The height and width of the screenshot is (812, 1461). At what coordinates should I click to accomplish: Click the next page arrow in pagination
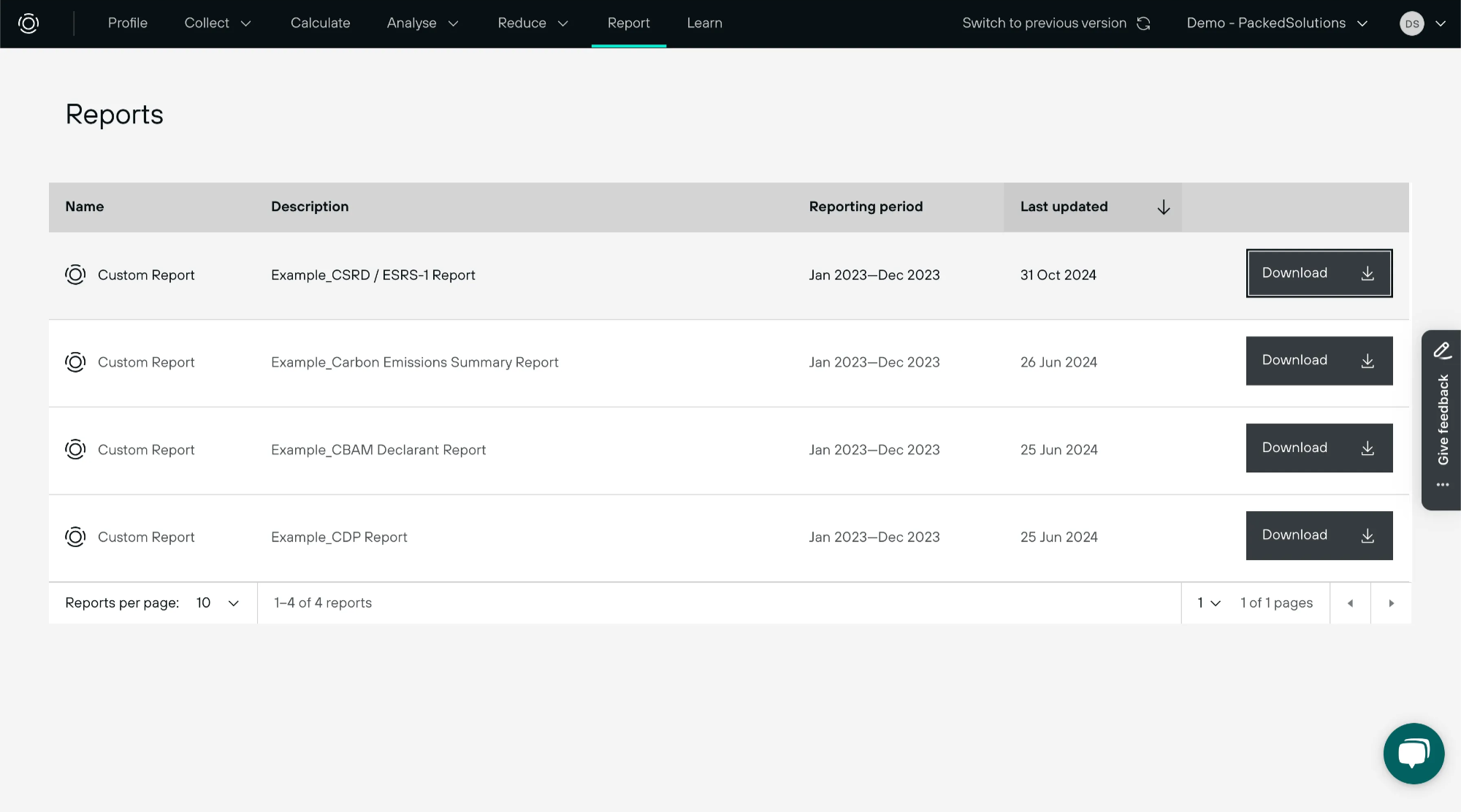click(1391, 602)
